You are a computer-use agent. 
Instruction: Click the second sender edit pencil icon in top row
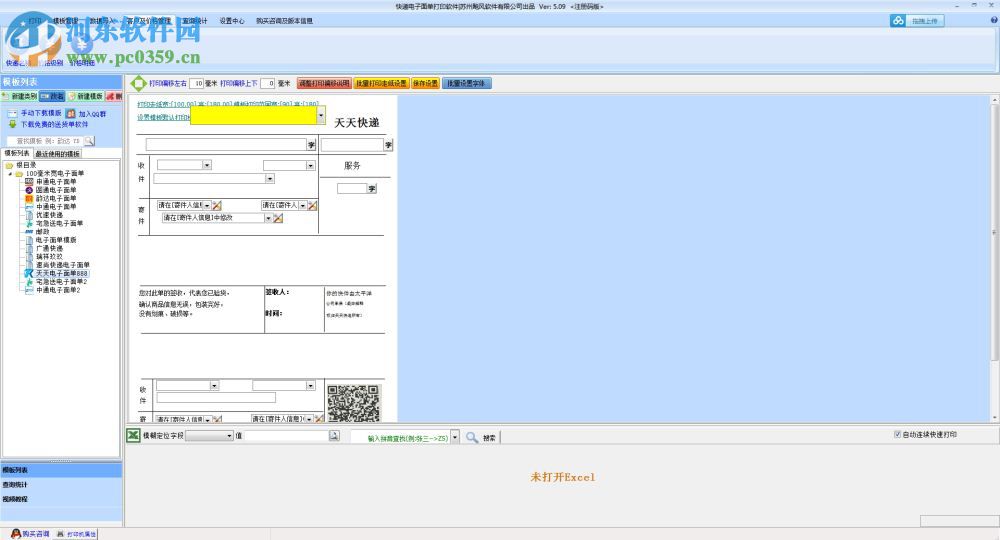click(312, 205)
